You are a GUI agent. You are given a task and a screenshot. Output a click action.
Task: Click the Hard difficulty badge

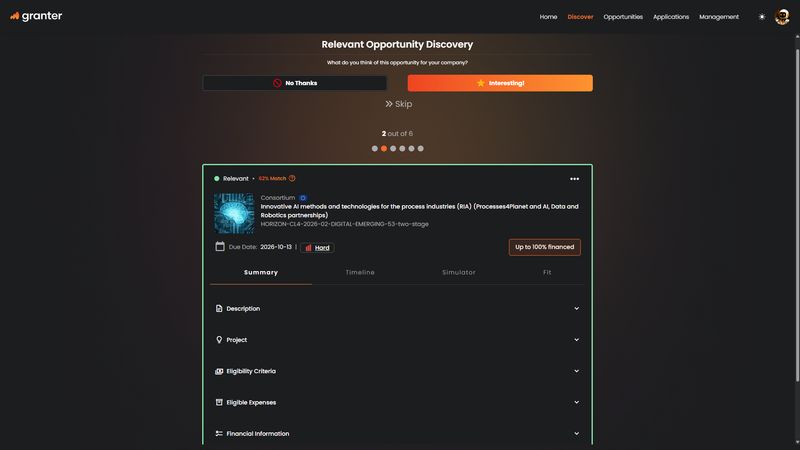click(317, 247)
